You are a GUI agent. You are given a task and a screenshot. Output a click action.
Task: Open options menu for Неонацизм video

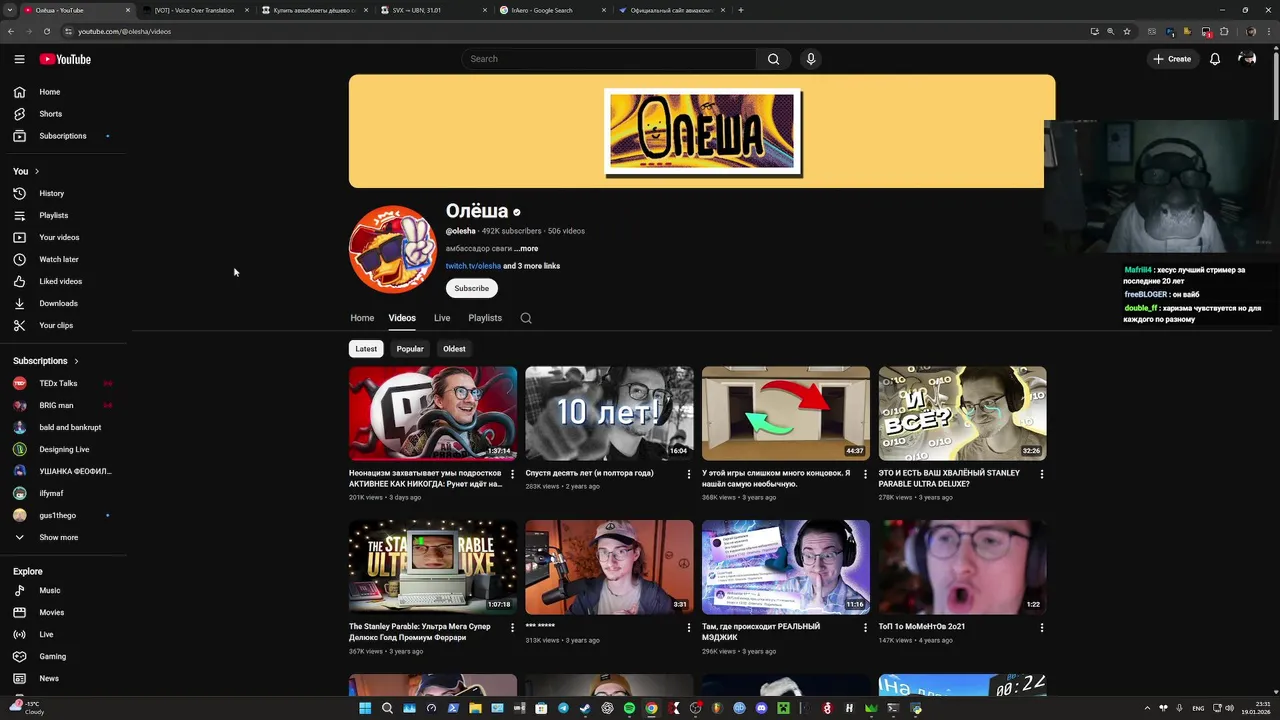[x=512, y=474]
